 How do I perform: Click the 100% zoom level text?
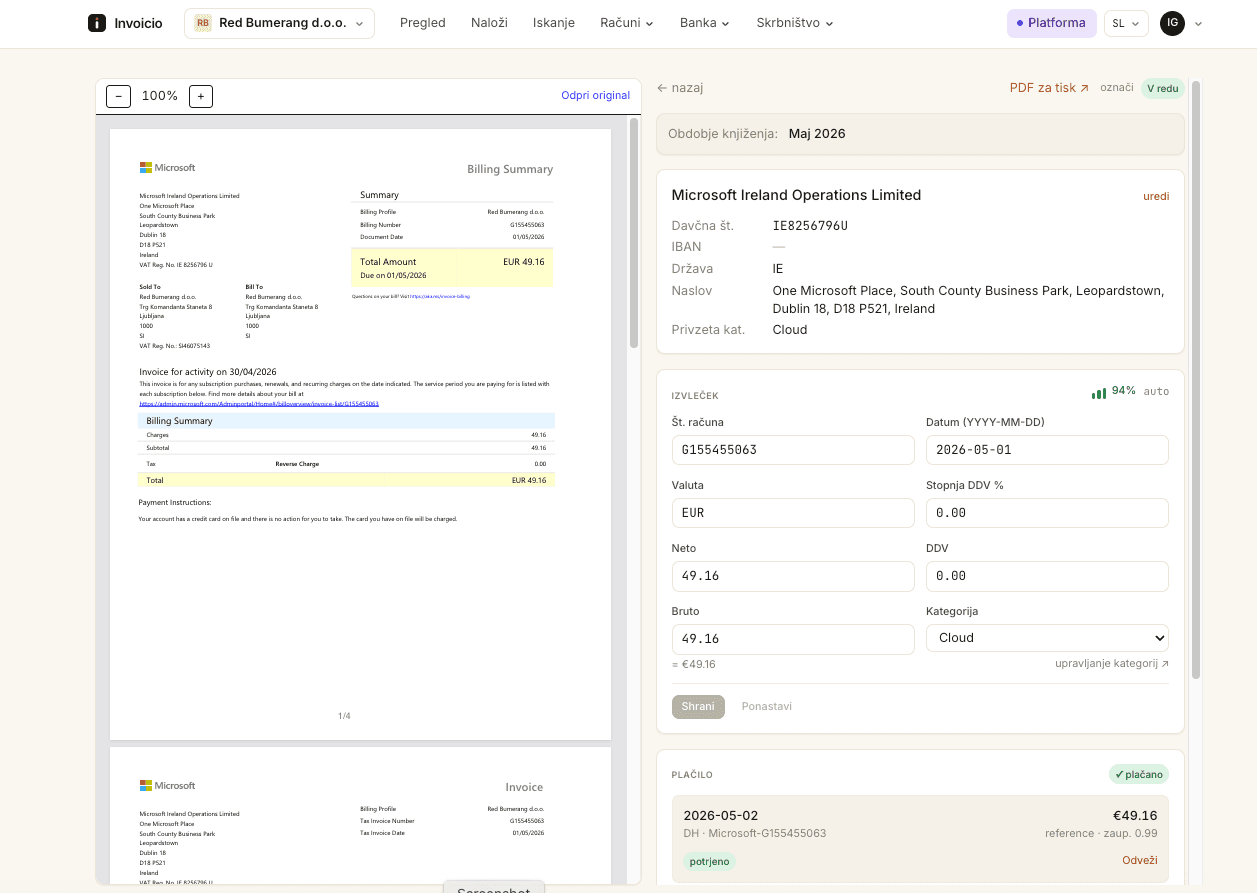click(160, 96)
